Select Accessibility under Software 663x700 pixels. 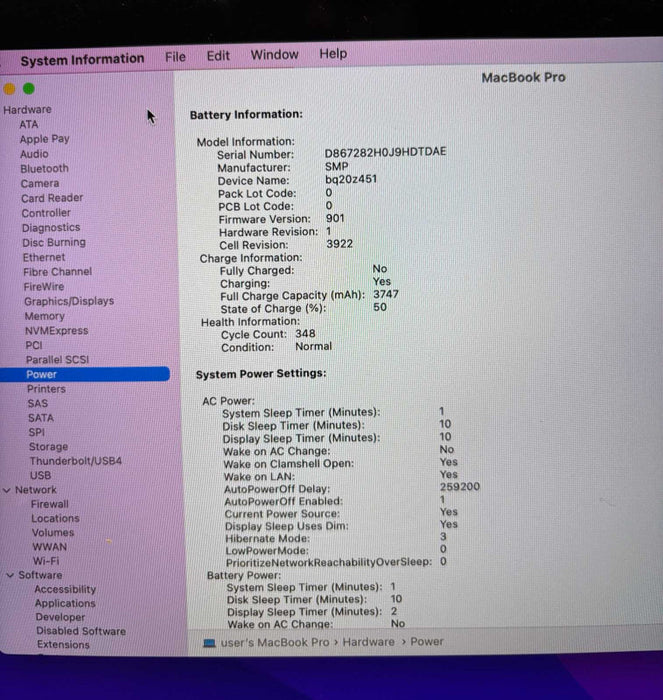click(x=65, y=589)
